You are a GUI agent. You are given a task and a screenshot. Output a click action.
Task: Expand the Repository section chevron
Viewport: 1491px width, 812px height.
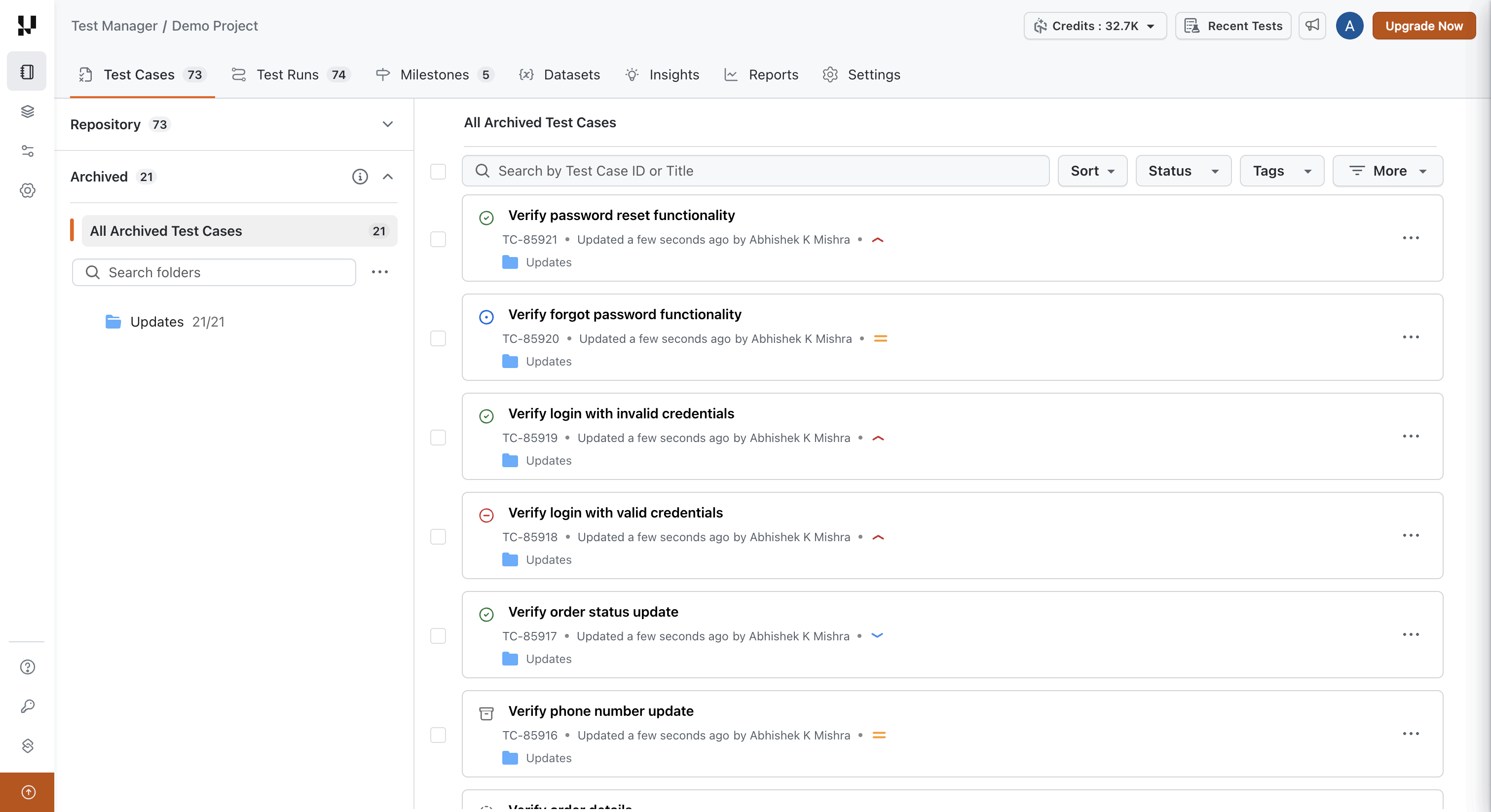387,124
